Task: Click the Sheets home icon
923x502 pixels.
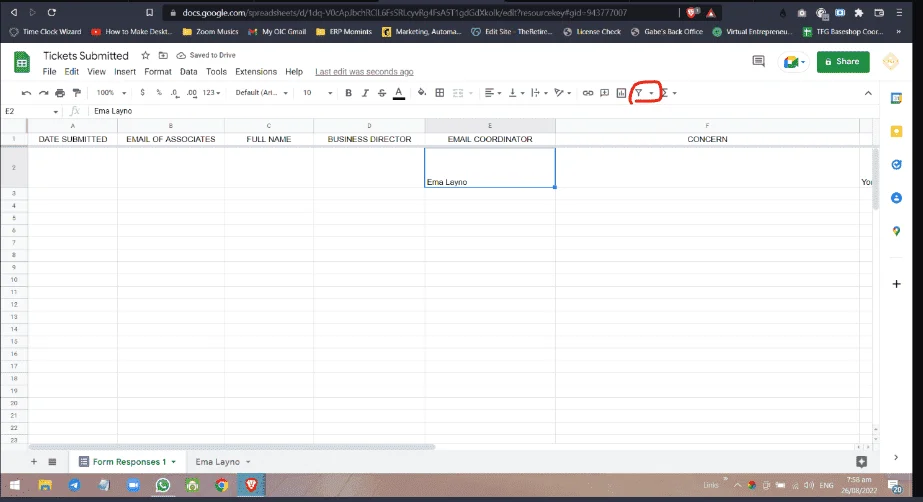Action: click(x=22, y=62)
